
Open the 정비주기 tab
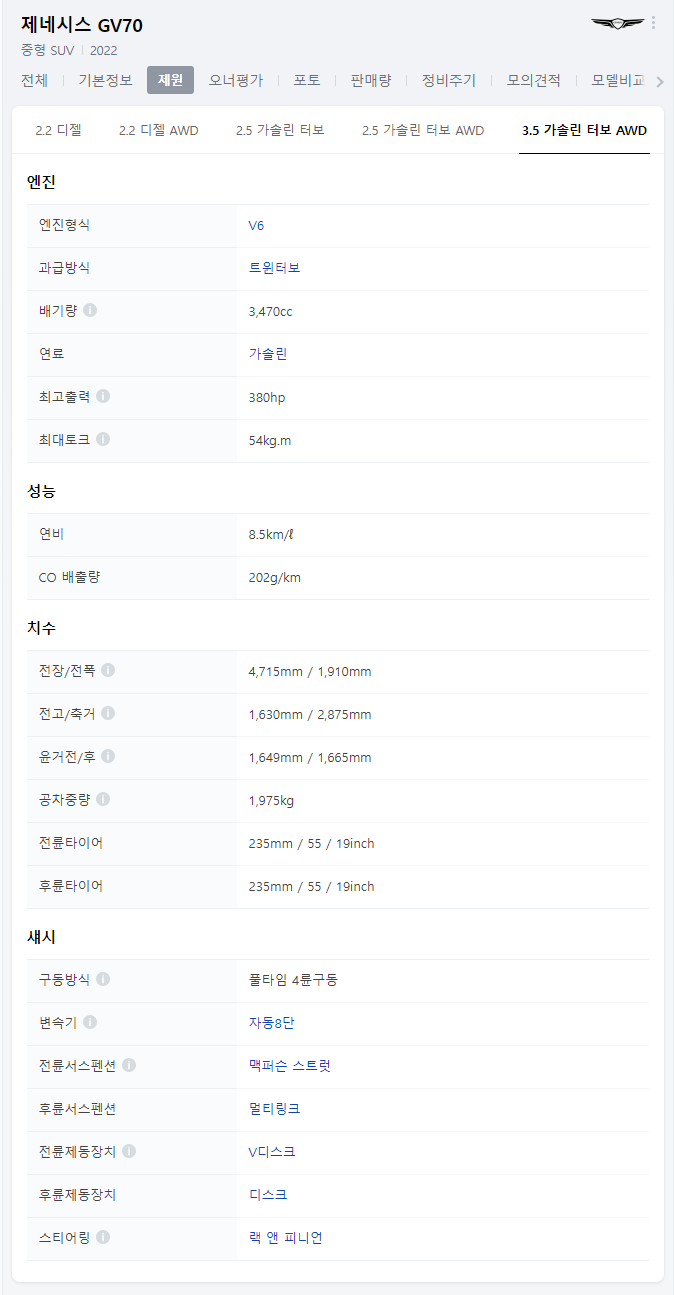(449, 80)
